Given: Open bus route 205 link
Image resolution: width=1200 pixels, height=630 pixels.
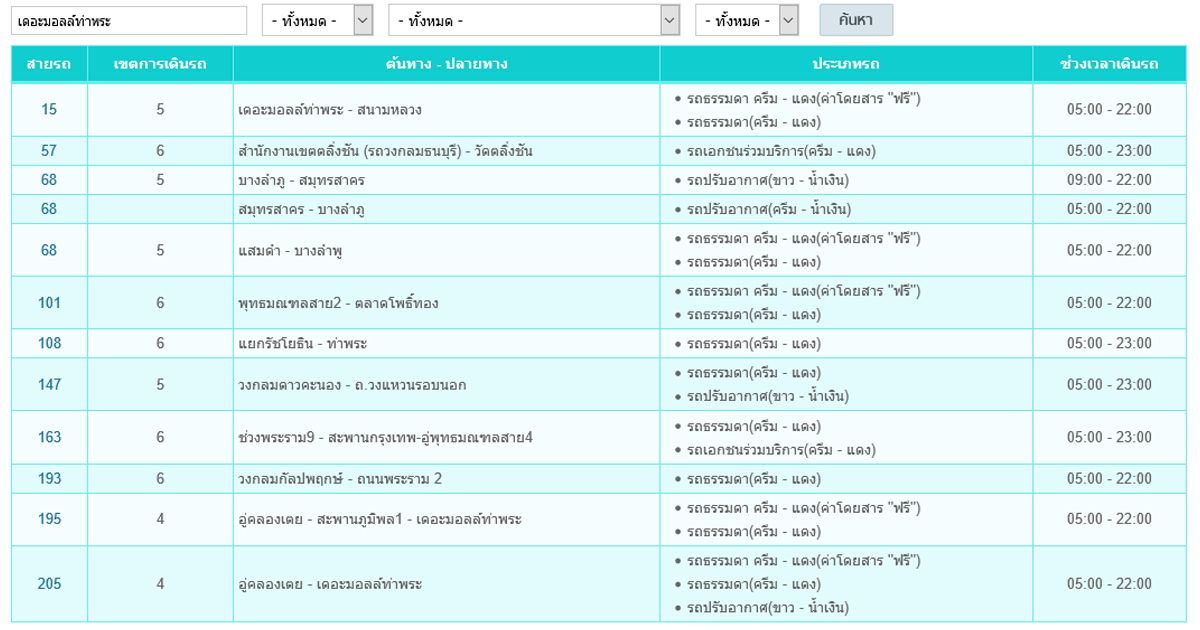Looking at the screenshot, I should [49, 584].
